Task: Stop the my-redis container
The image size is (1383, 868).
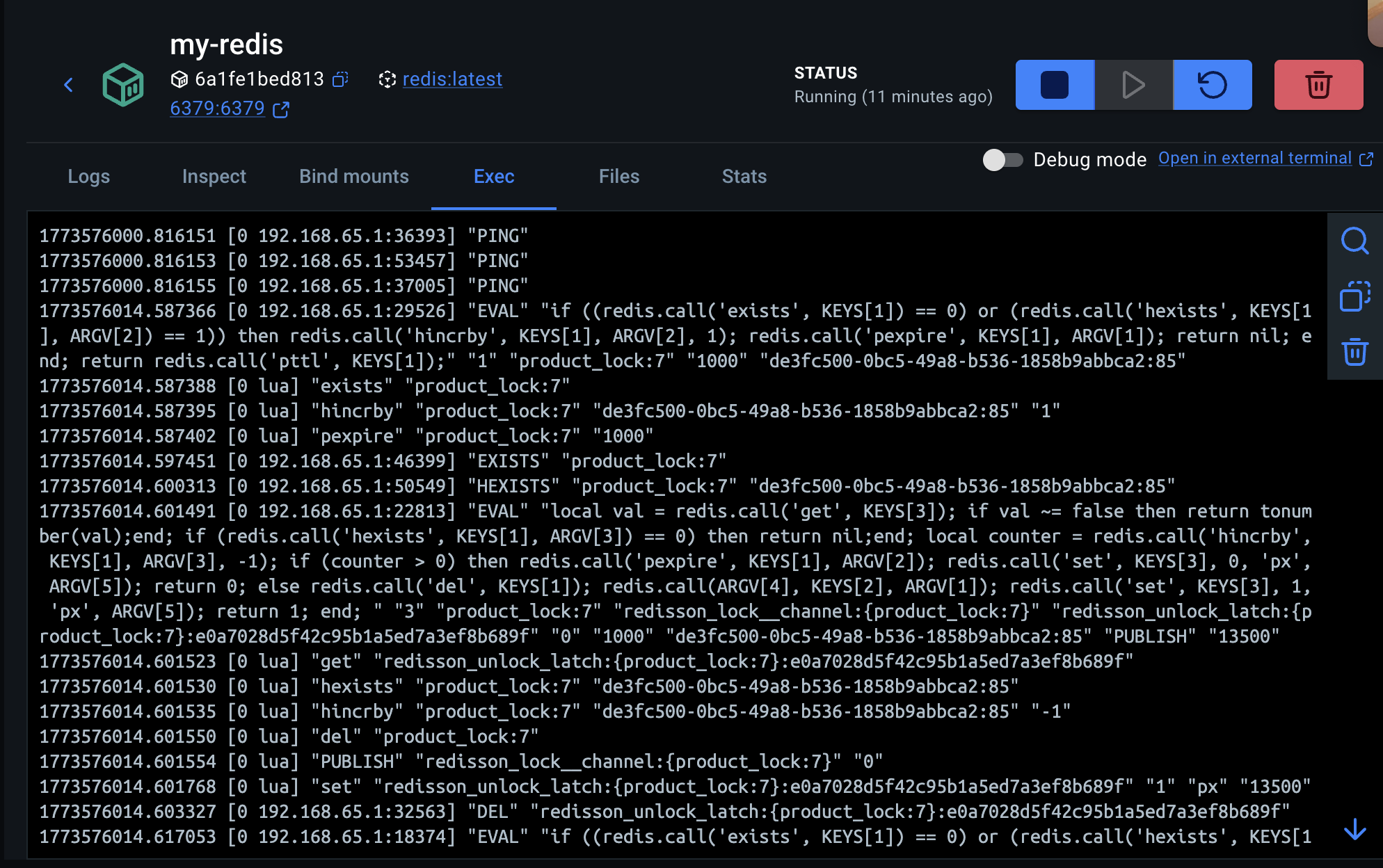Action: (1054, 85)
